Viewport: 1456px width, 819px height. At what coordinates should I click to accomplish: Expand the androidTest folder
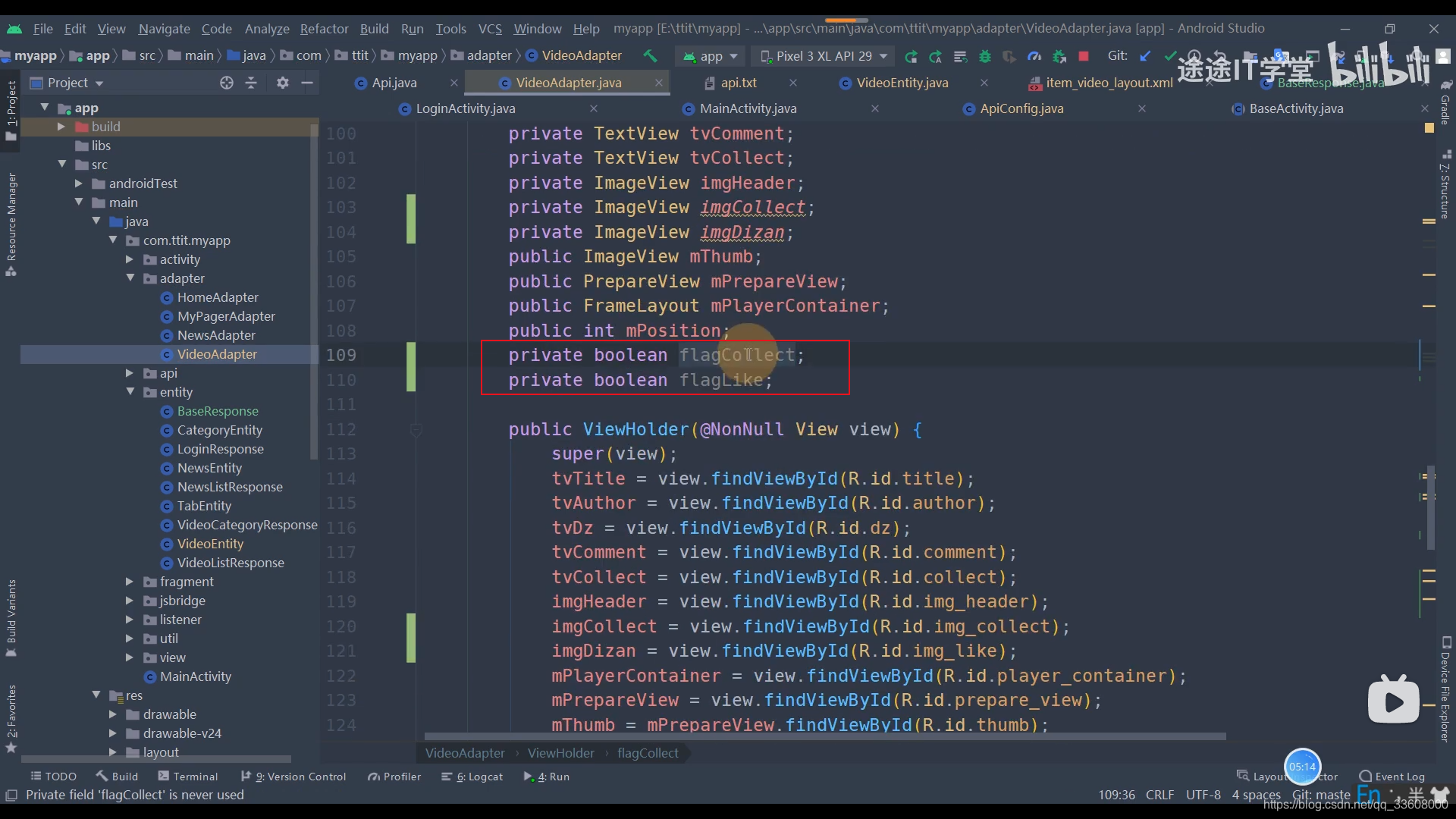(78, 184)
